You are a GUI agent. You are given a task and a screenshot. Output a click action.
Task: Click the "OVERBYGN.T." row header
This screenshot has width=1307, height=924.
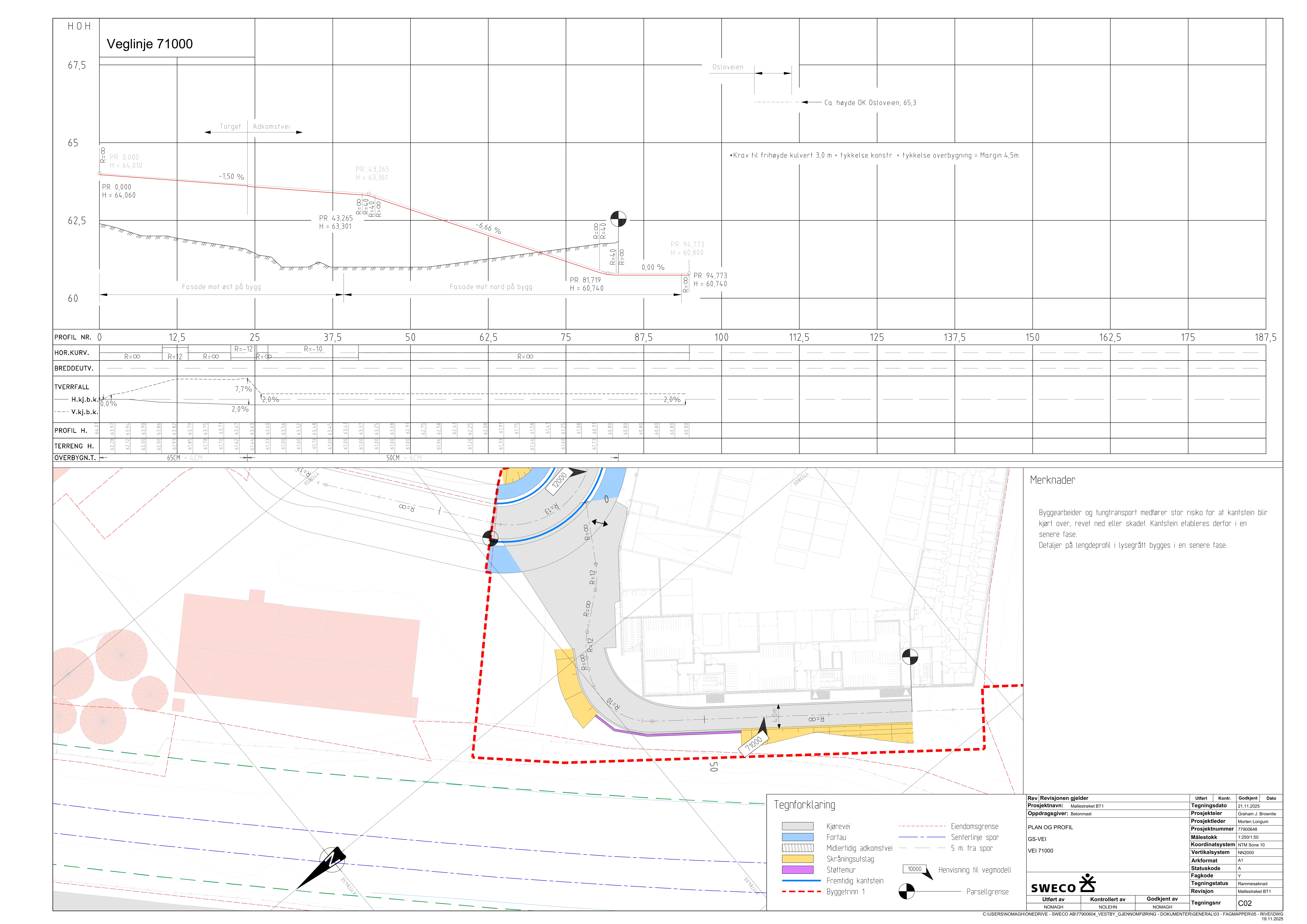coord(75,458)
